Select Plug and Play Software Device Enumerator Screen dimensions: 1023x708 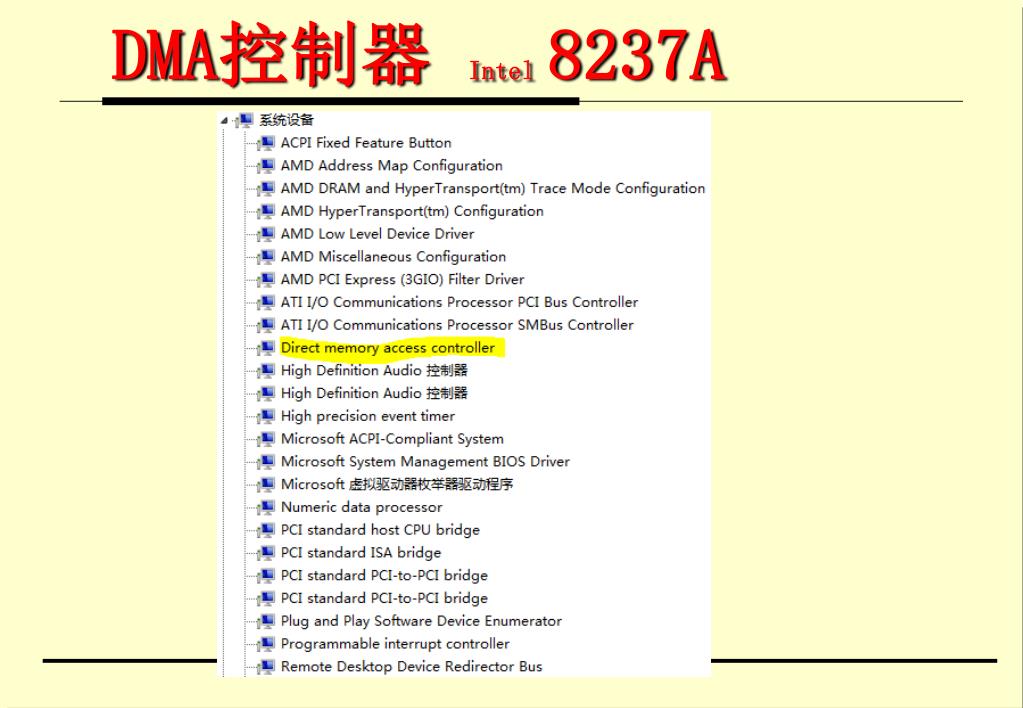click(x=421, y=621)
